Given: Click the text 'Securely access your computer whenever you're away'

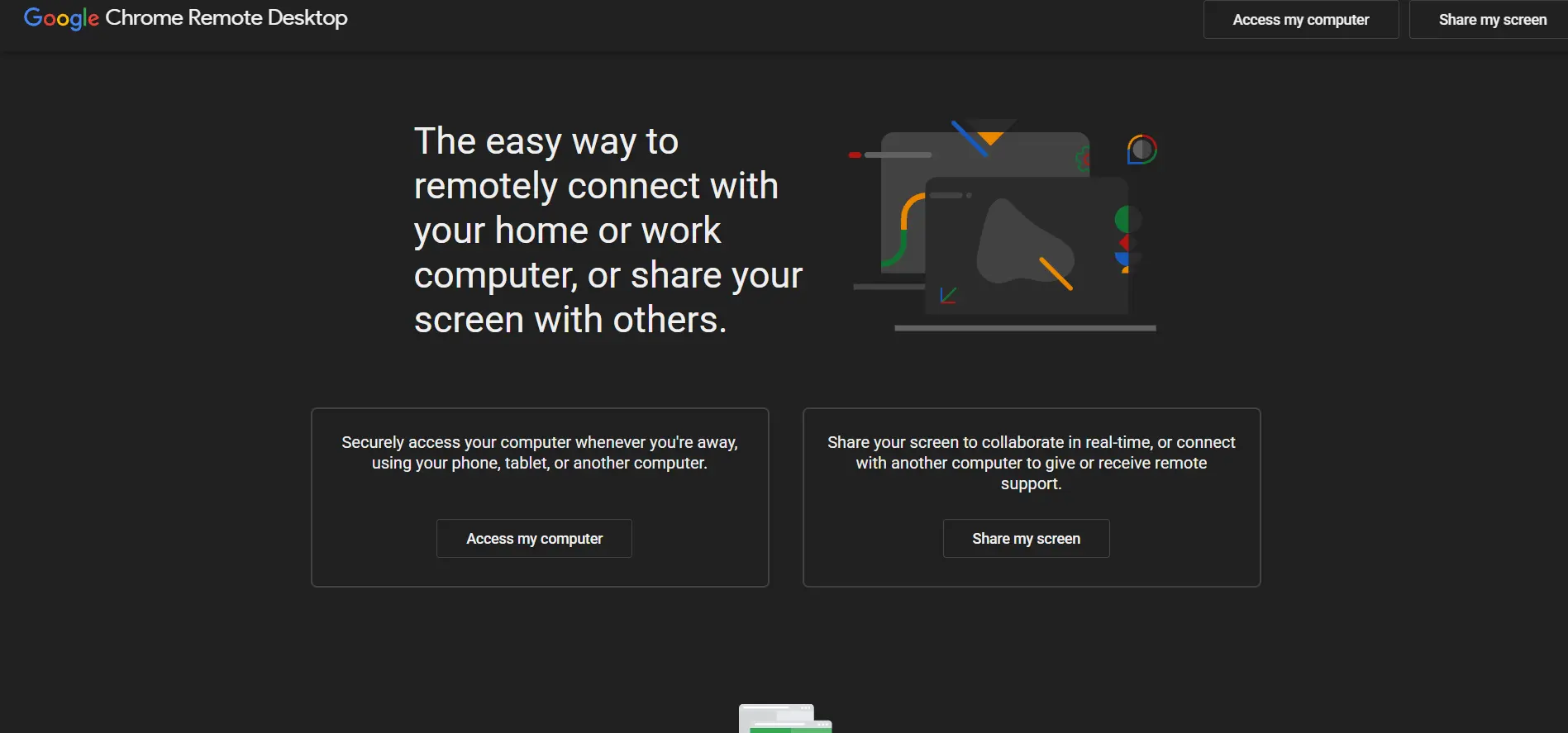Looking at the screenshot, I should (x=540, y=453).
